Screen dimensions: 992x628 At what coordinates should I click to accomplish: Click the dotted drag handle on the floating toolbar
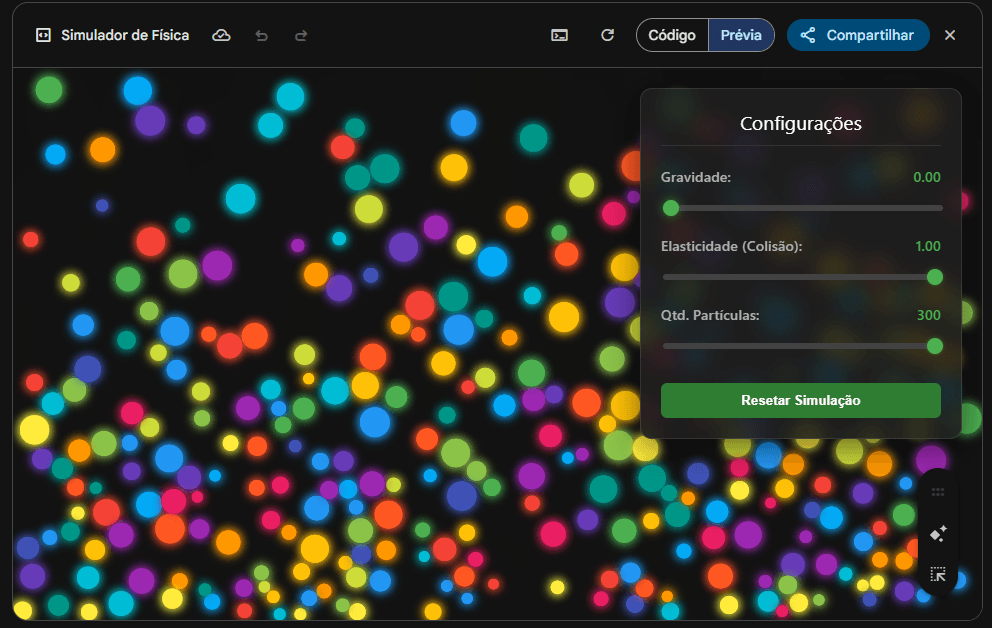(938, 492)
